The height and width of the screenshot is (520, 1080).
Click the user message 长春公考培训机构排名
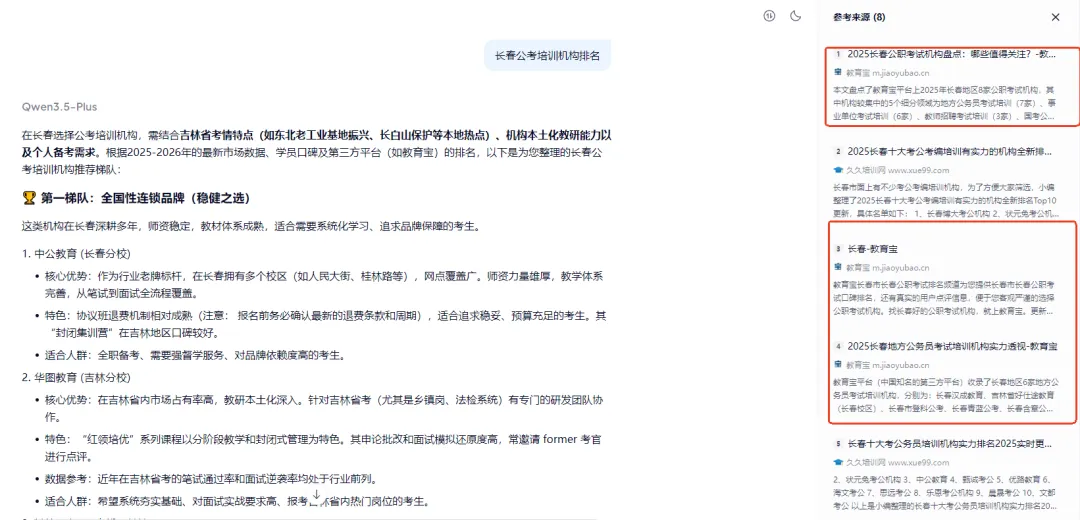click(x=547, y=56)
